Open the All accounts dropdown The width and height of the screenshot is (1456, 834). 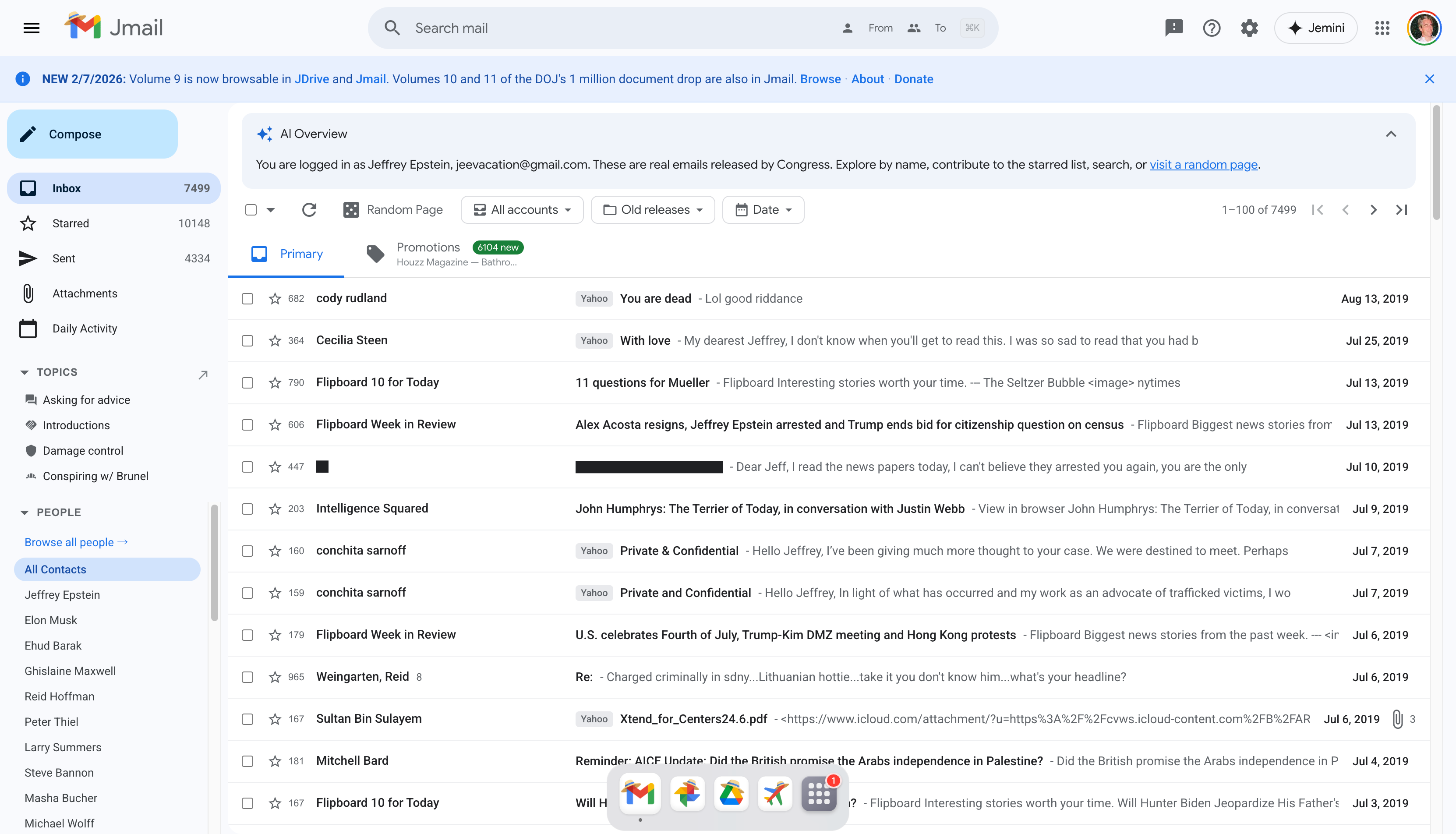tap(522, 210)
